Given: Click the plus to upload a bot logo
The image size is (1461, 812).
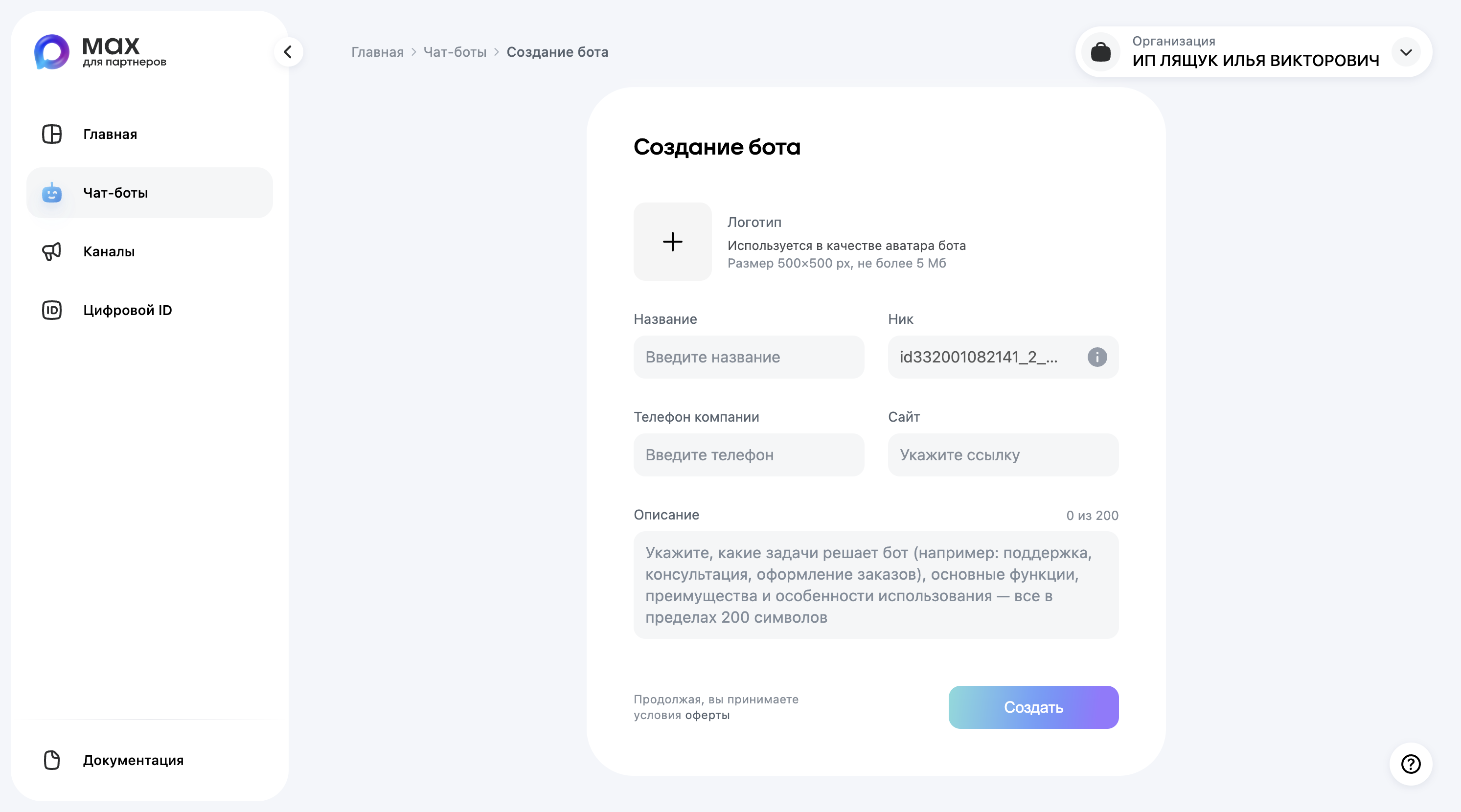Looking at the screenshot, I should (x=672, y=242).
